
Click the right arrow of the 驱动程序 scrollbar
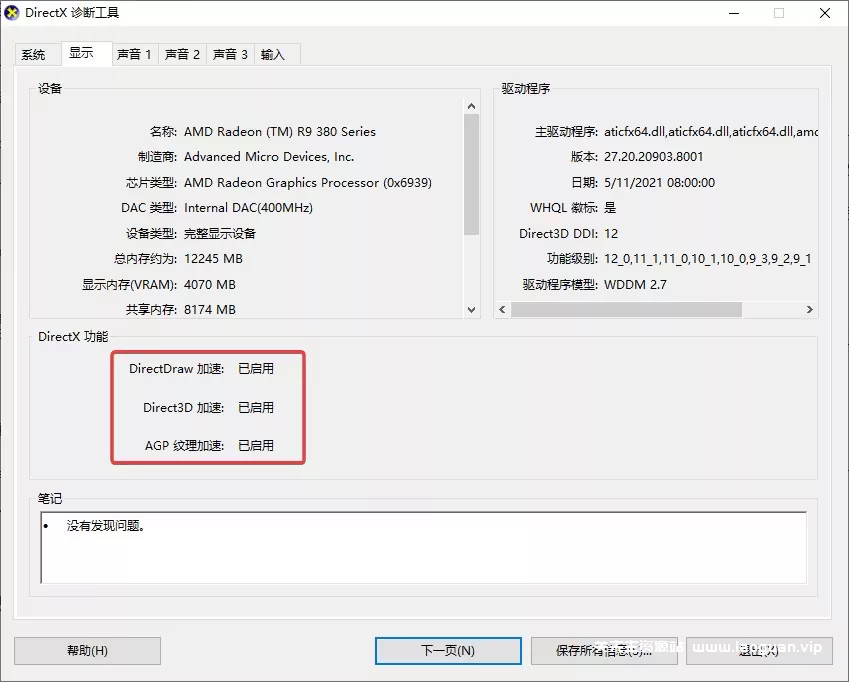[x=810, y=310]
